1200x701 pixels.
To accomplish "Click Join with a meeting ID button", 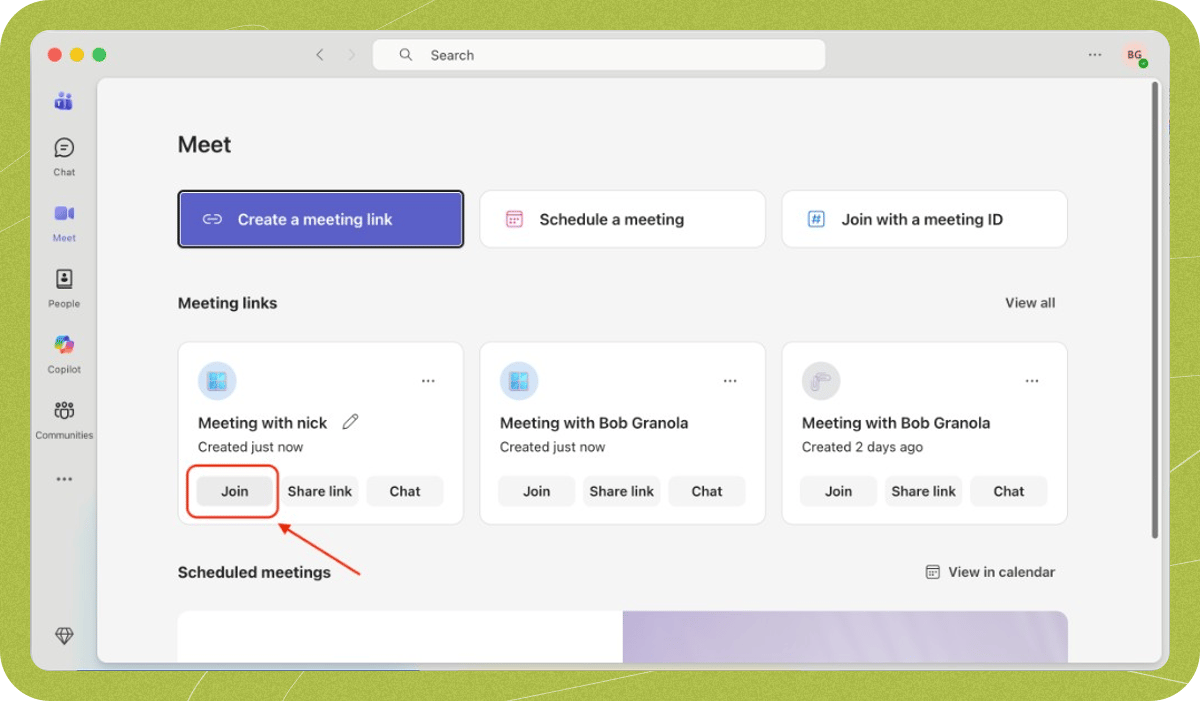I will click(924, 219).
